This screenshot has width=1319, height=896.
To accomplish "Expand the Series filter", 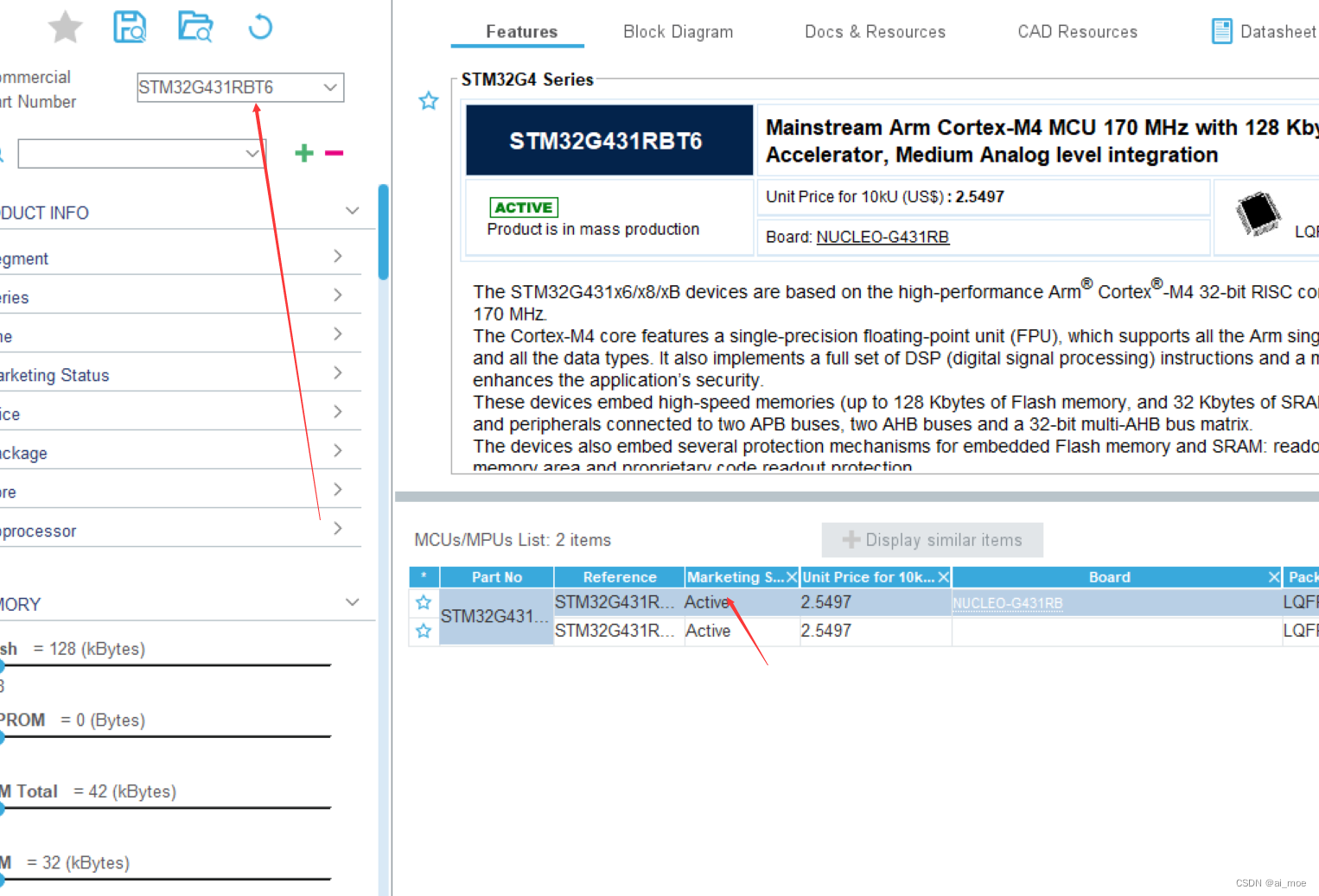I will click(x=338, y=295).
